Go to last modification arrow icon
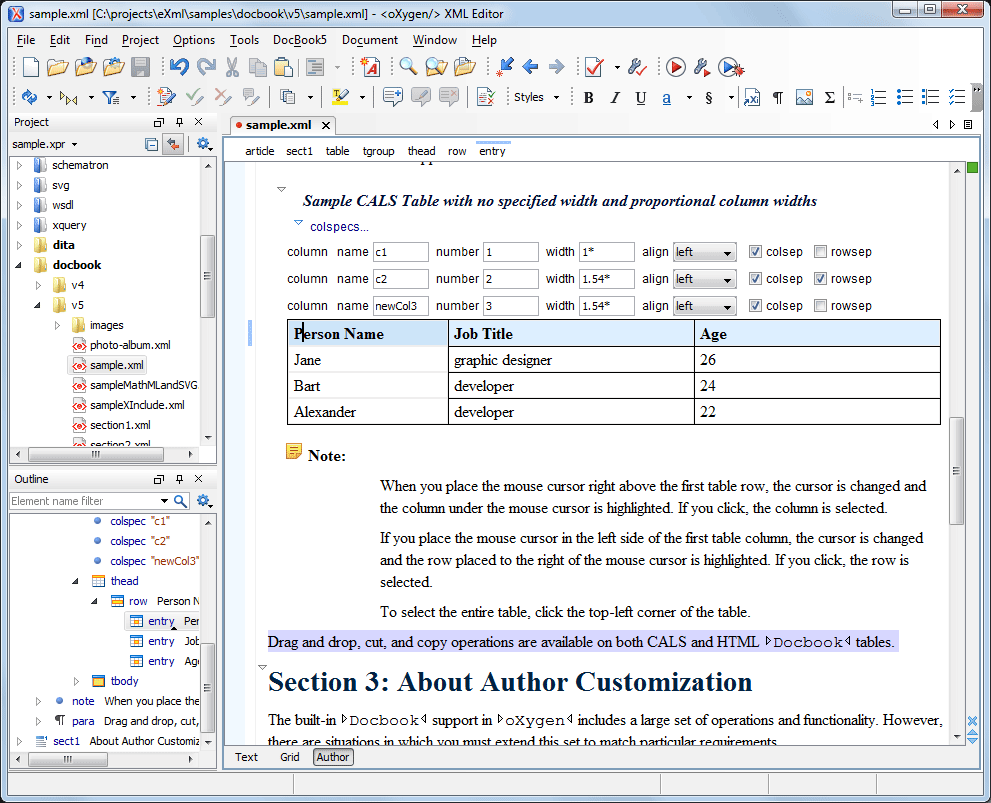 point(504,66)
